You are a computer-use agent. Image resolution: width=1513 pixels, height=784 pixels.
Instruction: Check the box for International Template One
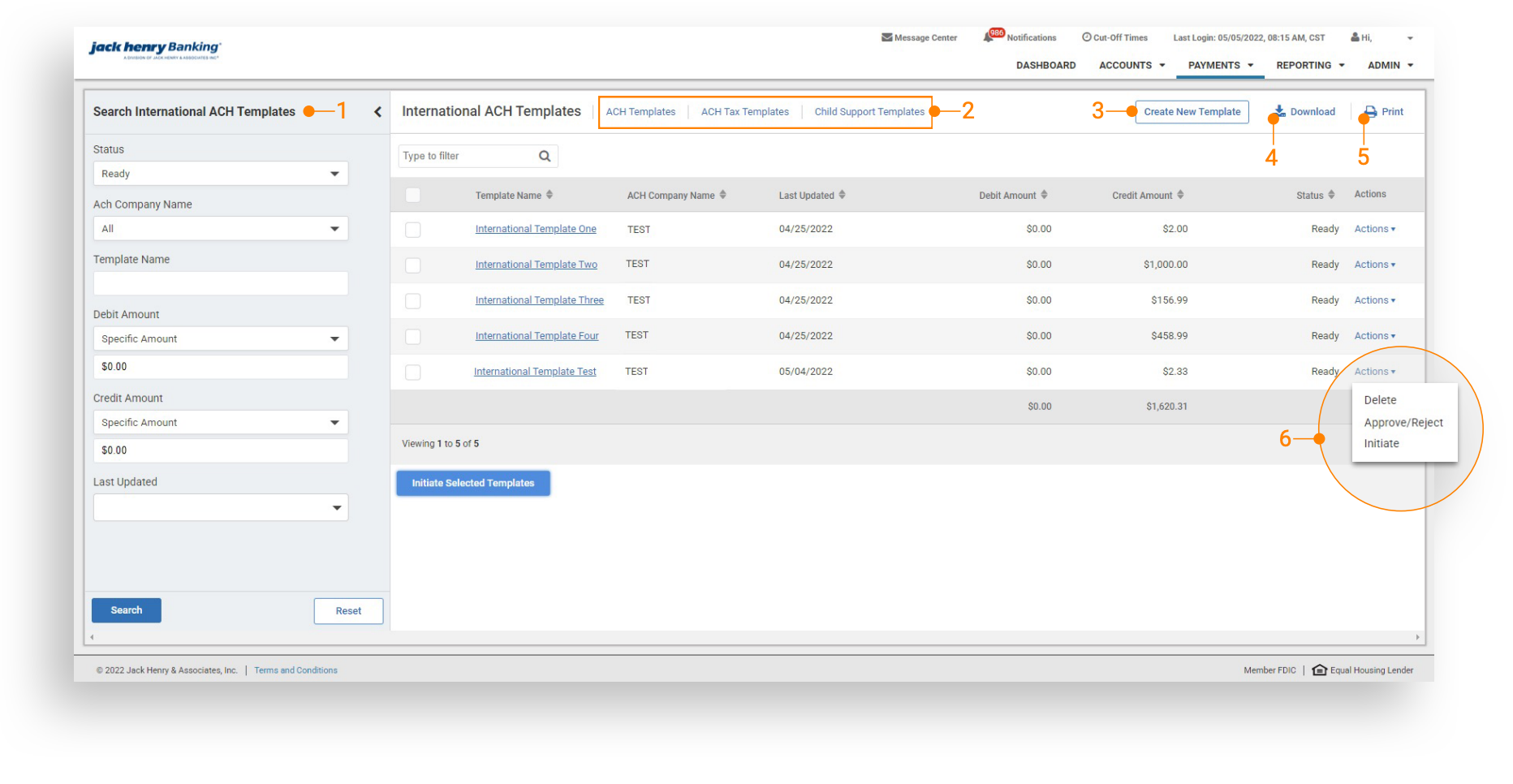tap(413, 230)
